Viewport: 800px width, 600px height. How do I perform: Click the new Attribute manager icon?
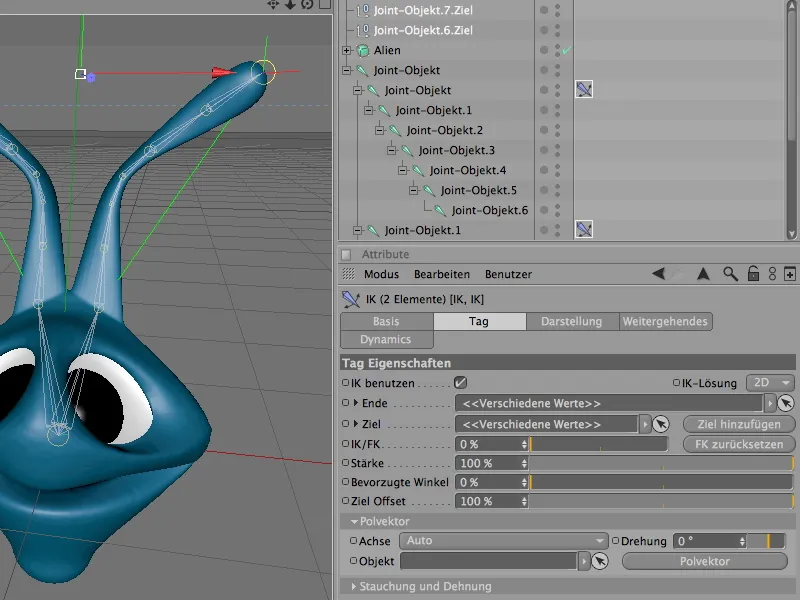(789, 274)
